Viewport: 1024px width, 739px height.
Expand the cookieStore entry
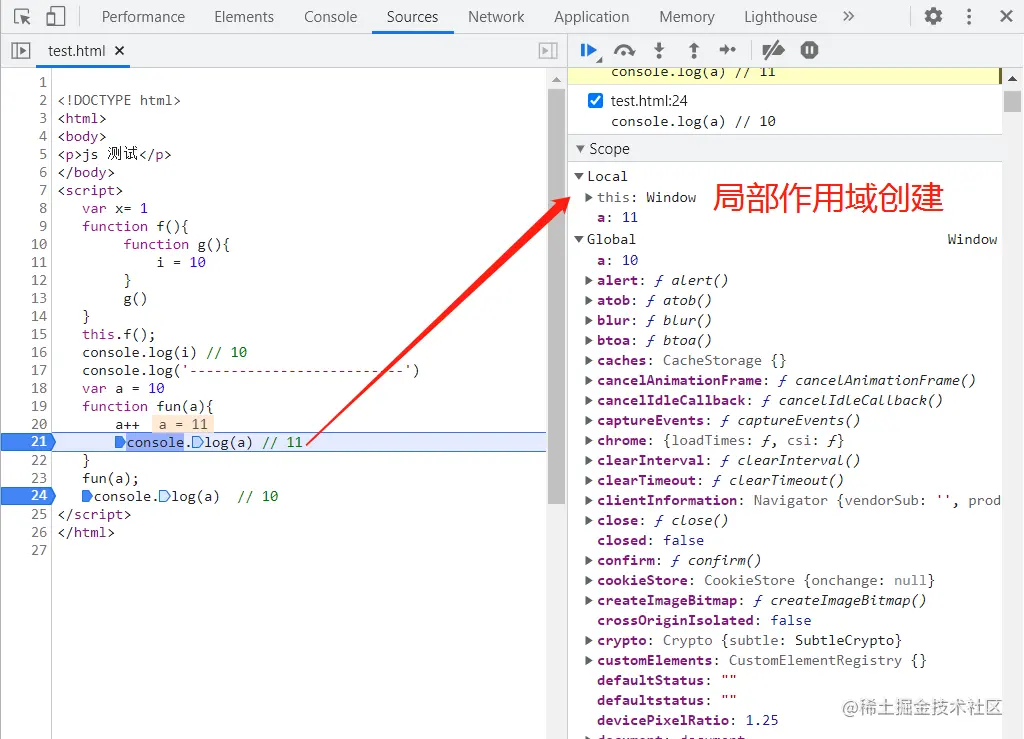click(588, 580)
